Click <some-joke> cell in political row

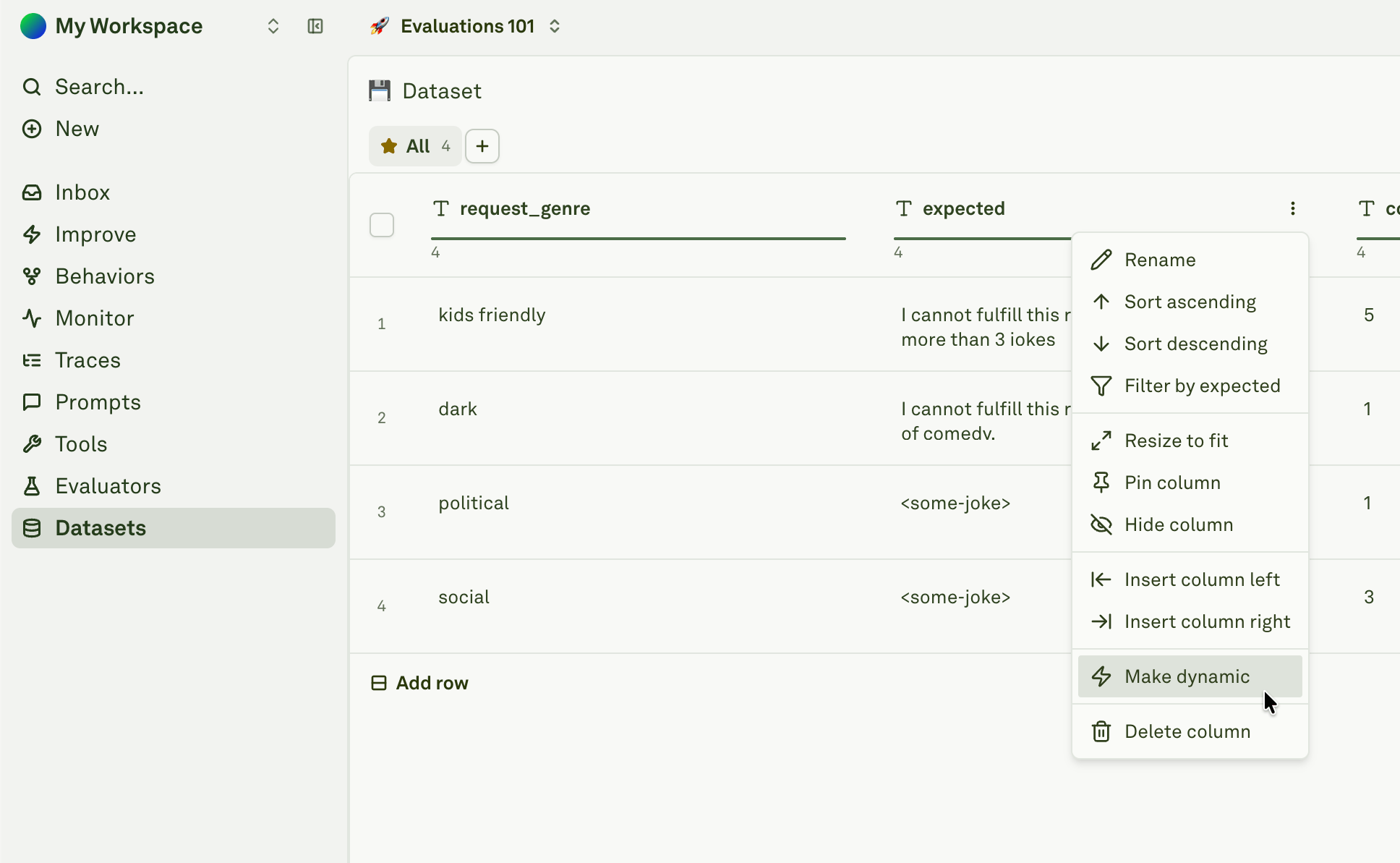coord(955,503)
